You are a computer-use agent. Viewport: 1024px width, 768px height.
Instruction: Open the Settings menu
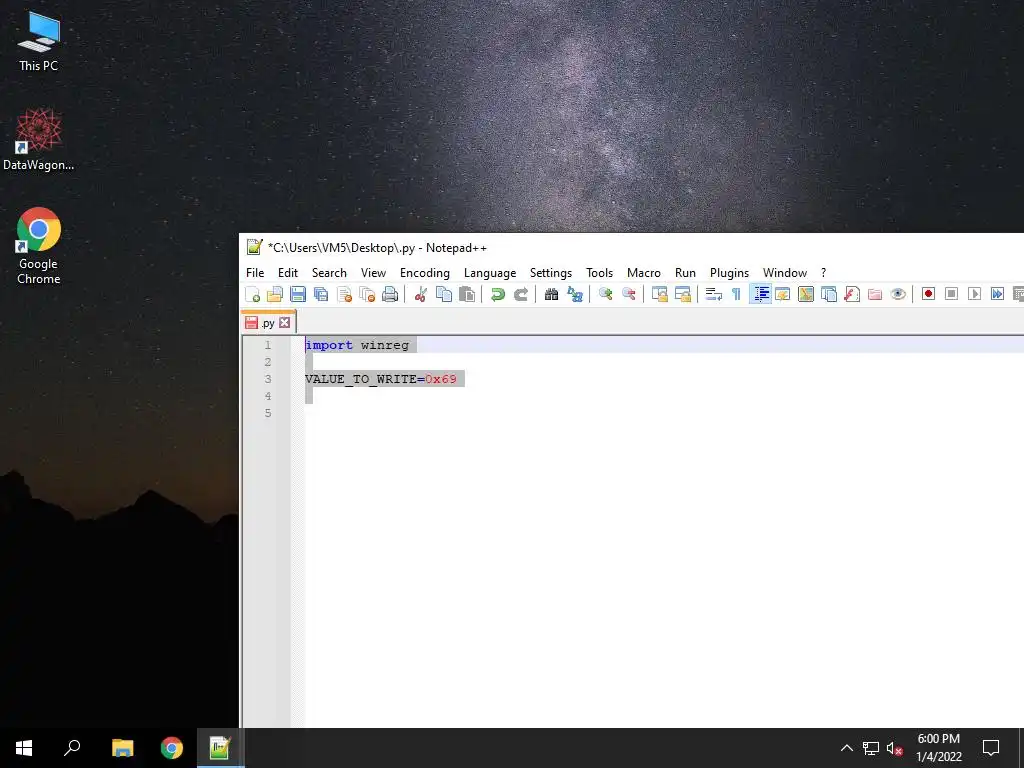tap(551, 273)
